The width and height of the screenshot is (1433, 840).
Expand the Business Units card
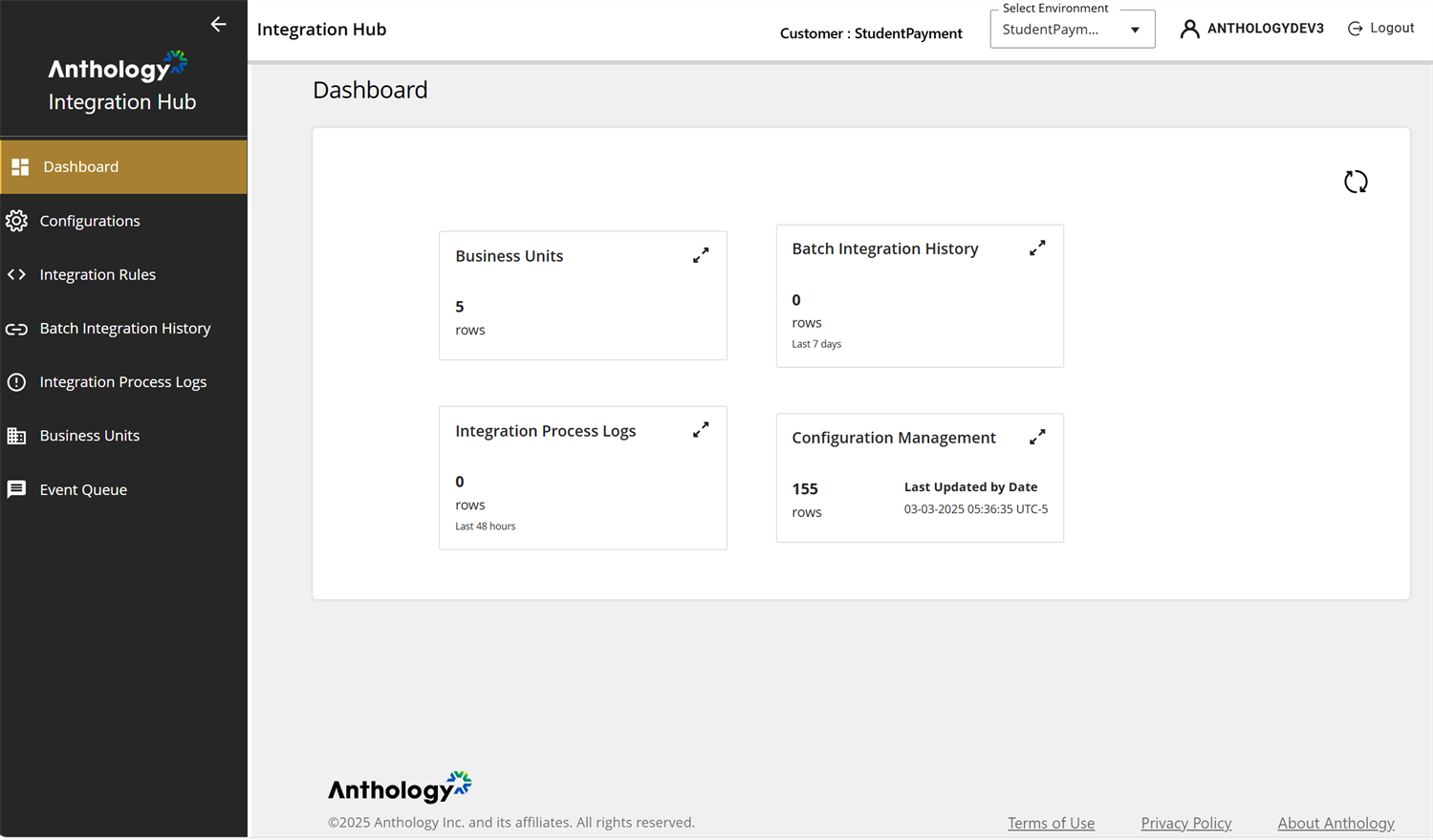pyautogui.click(x=701, y=255)
